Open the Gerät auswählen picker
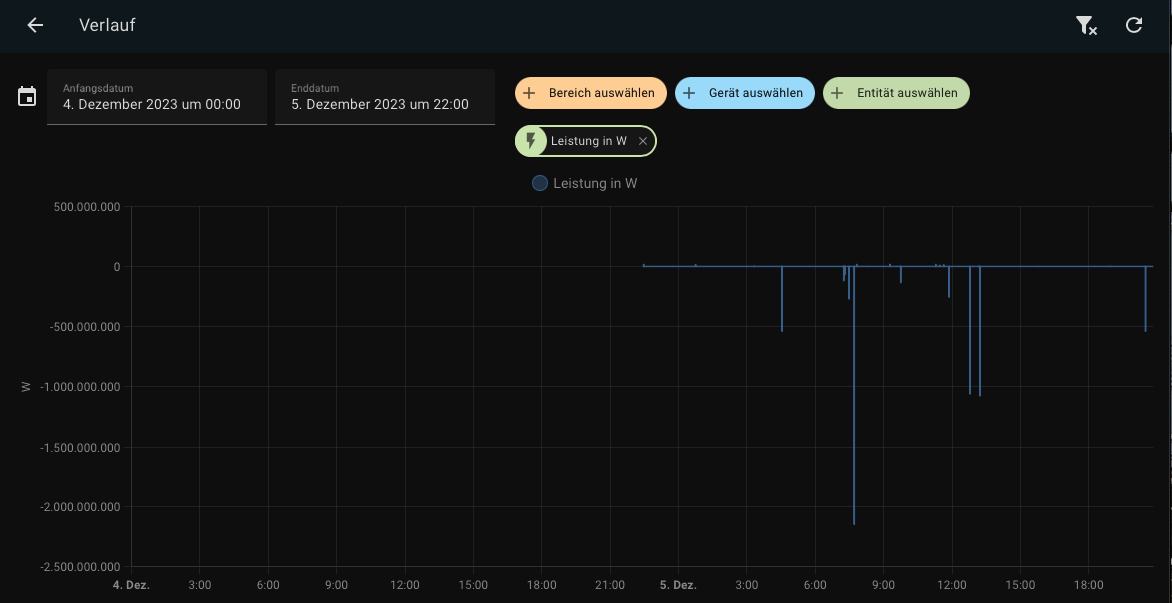The image size is (1172, 603). [755, 93]
